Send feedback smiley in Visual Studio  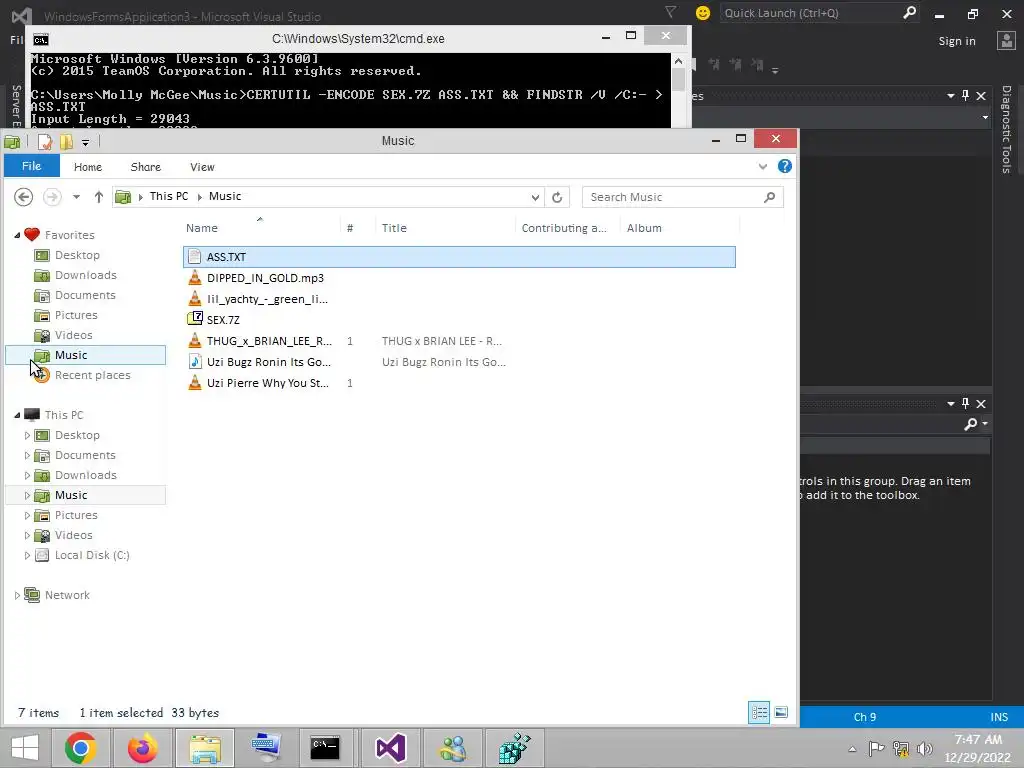pyautogui.click(x=703, y=13)
